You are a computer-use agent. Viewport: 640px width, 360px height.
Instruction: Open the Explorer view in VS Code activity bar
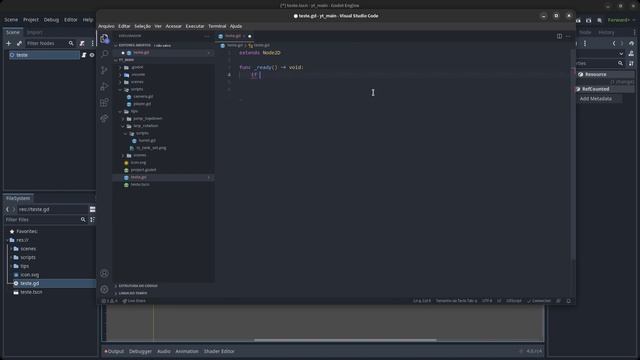click(x=104, y=38)
